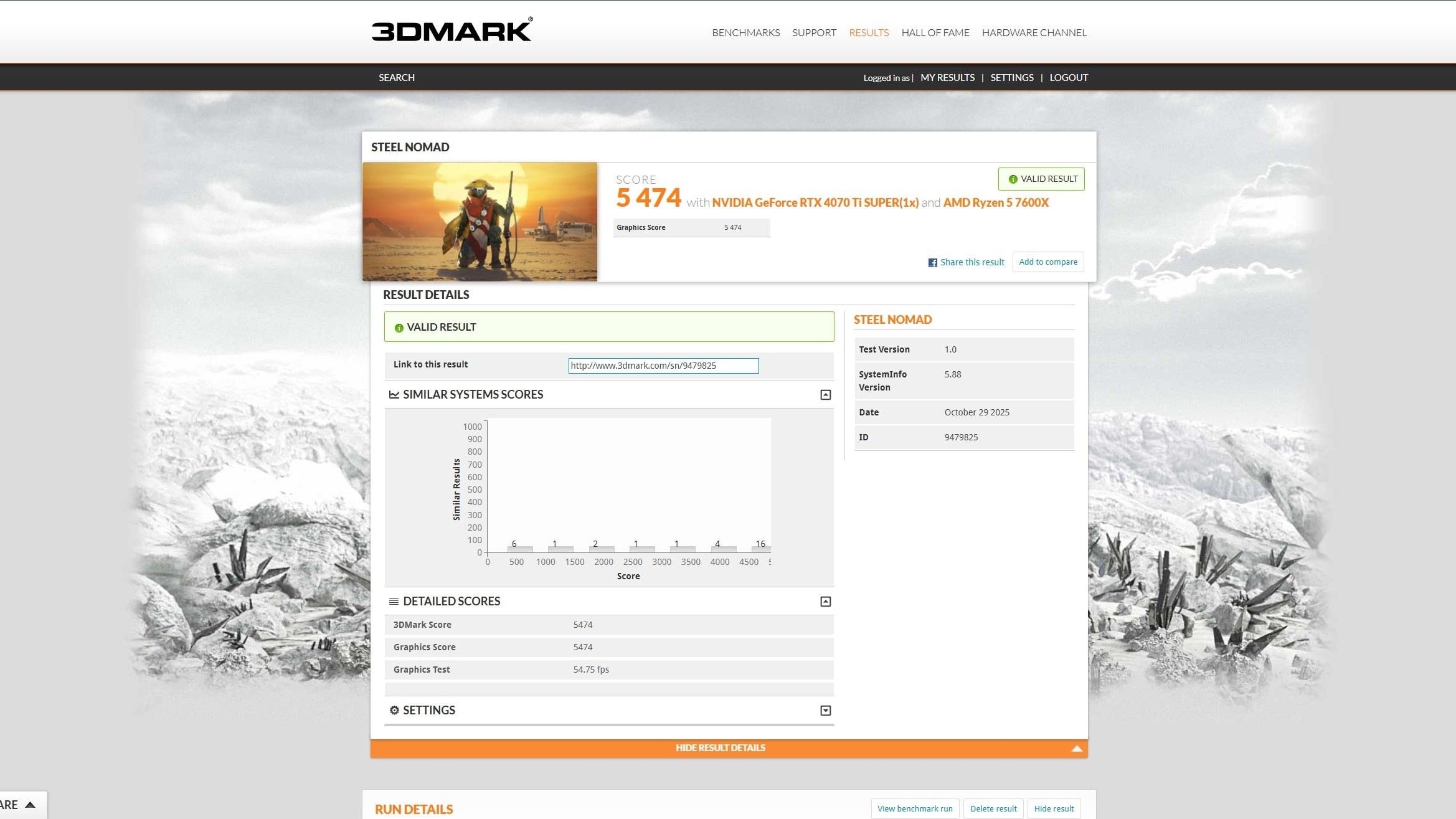Click the large score 5 474
The image size is (1456, 819).
pos(648,198)
